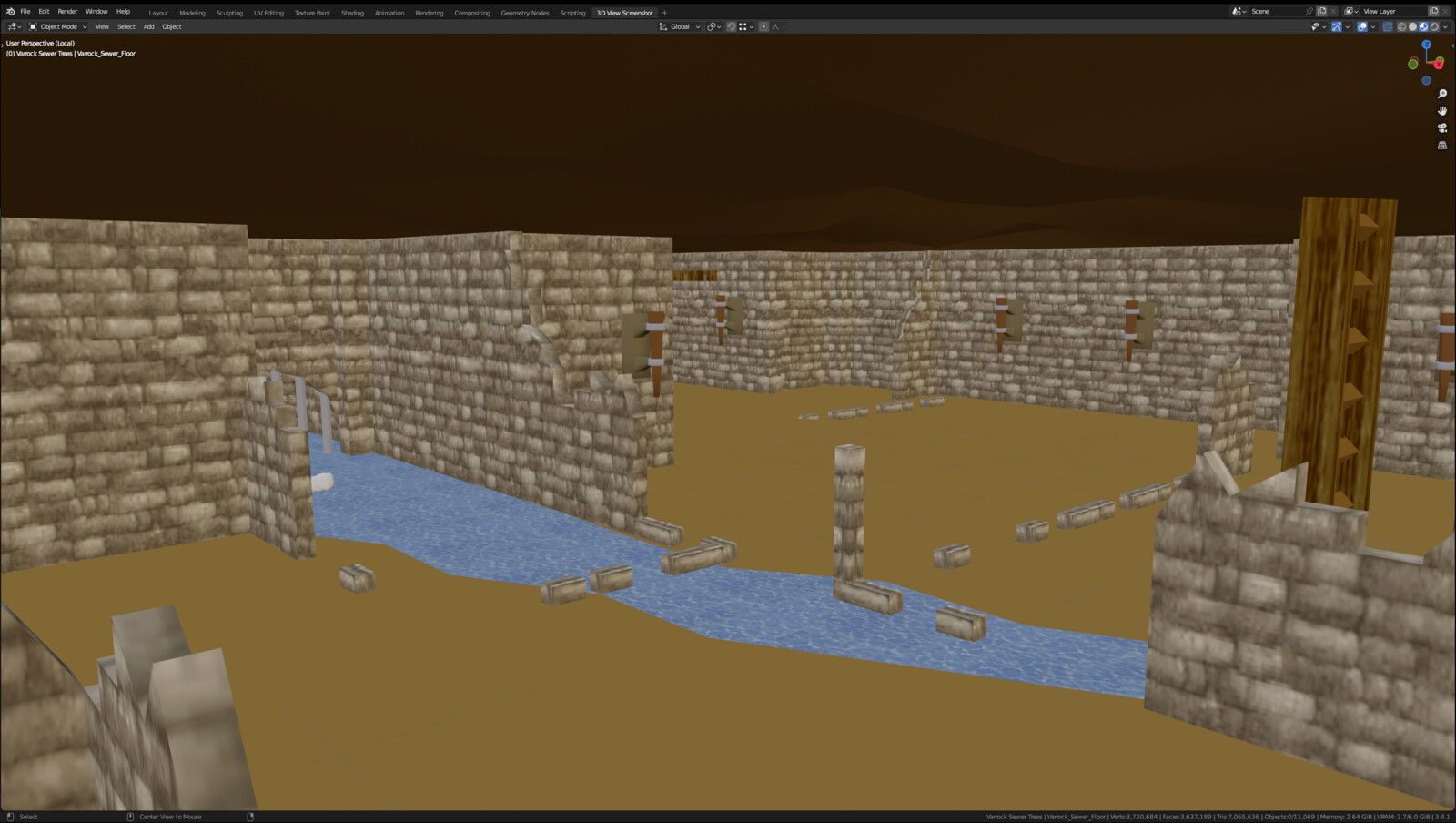Click the Z axis on navigation gizmo
The width and height of the screenshot is (1456, 823).
[1426, 45]
